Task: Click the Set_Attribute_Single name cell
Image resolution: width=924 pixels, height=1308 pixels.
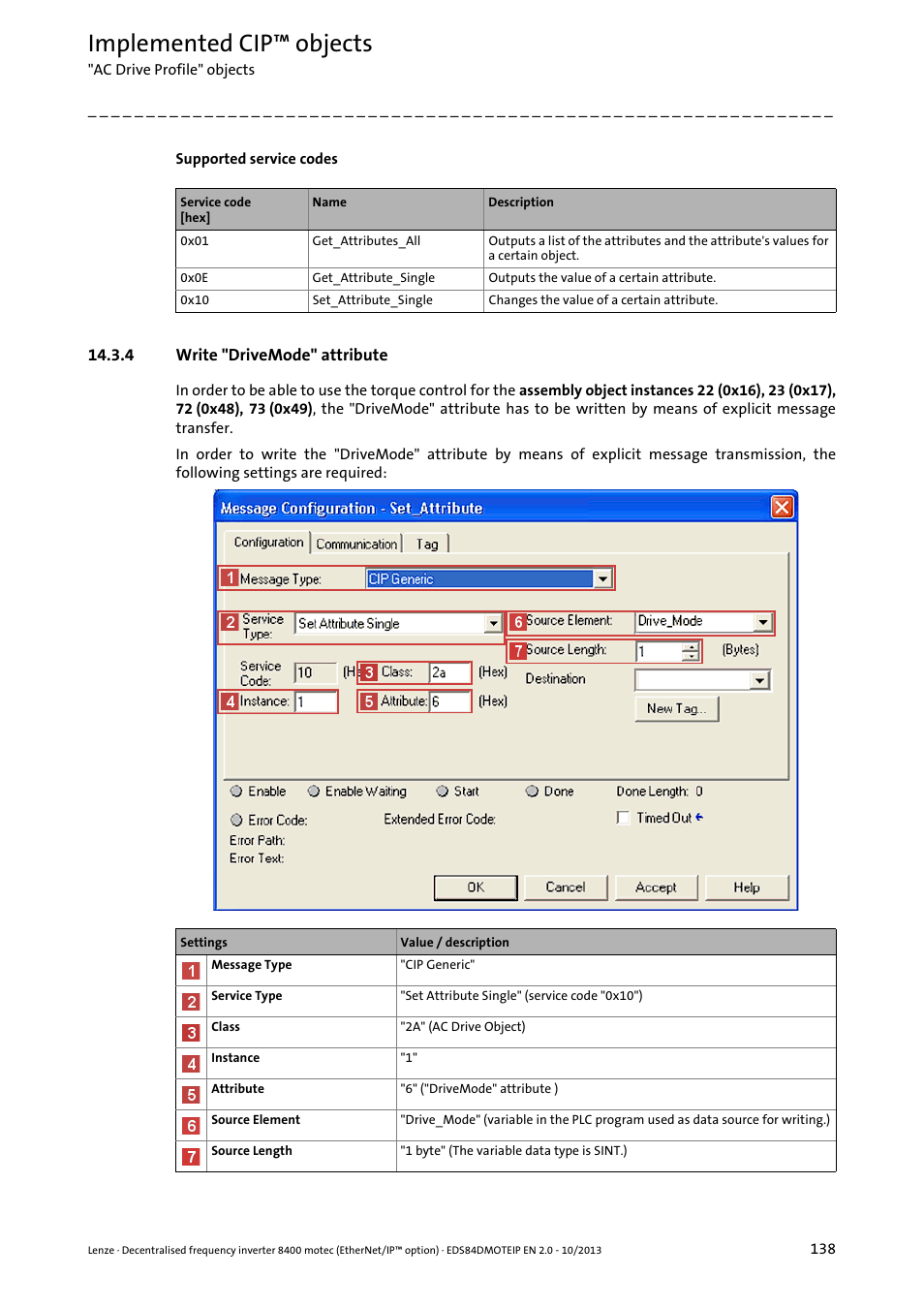Action: [396, 301]
